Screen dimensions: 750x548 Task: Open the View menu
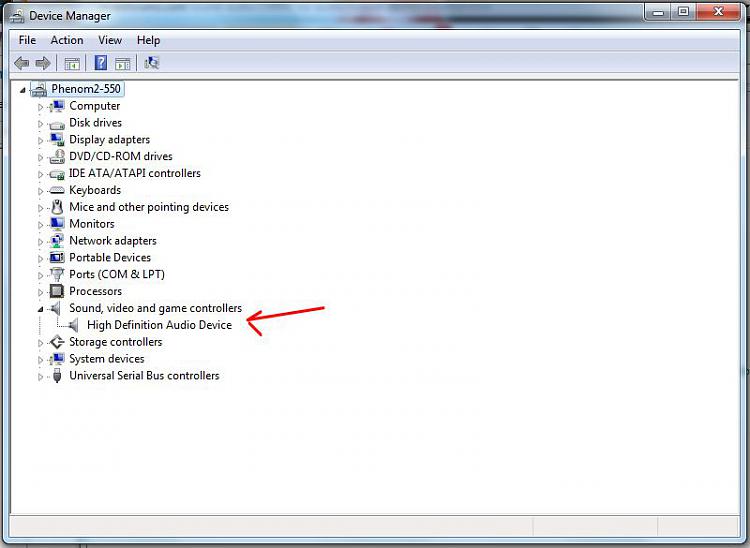(110, 40)
